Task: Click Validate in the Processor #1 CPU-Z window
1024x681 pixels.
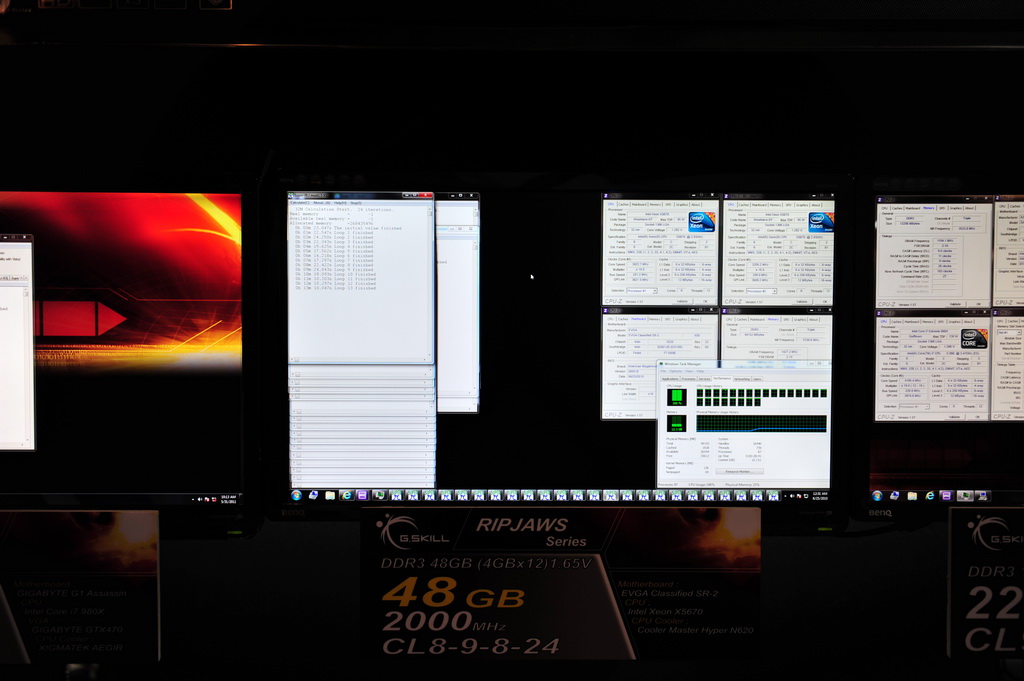Action: [x=682, y=301]
